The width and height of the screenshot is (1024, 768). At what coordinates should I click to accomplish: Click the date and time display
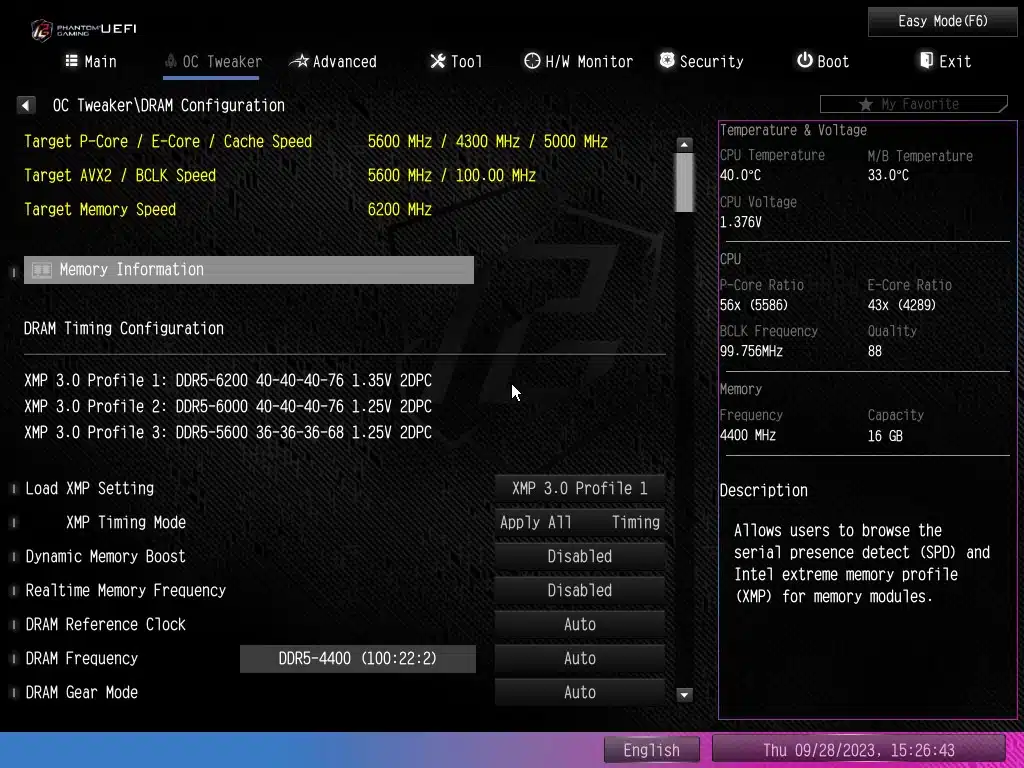pos(859,750)
